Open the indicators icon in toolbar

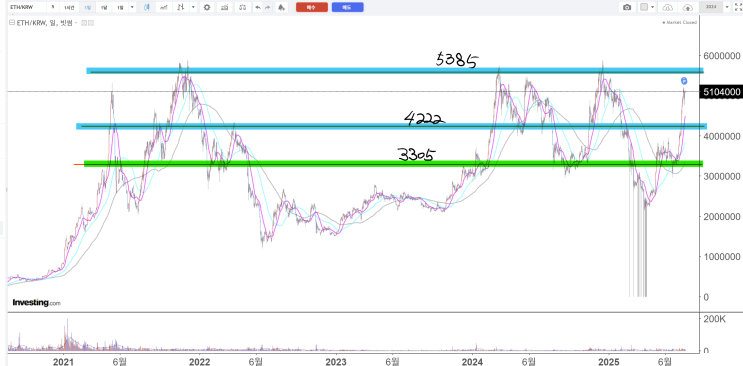226,7
